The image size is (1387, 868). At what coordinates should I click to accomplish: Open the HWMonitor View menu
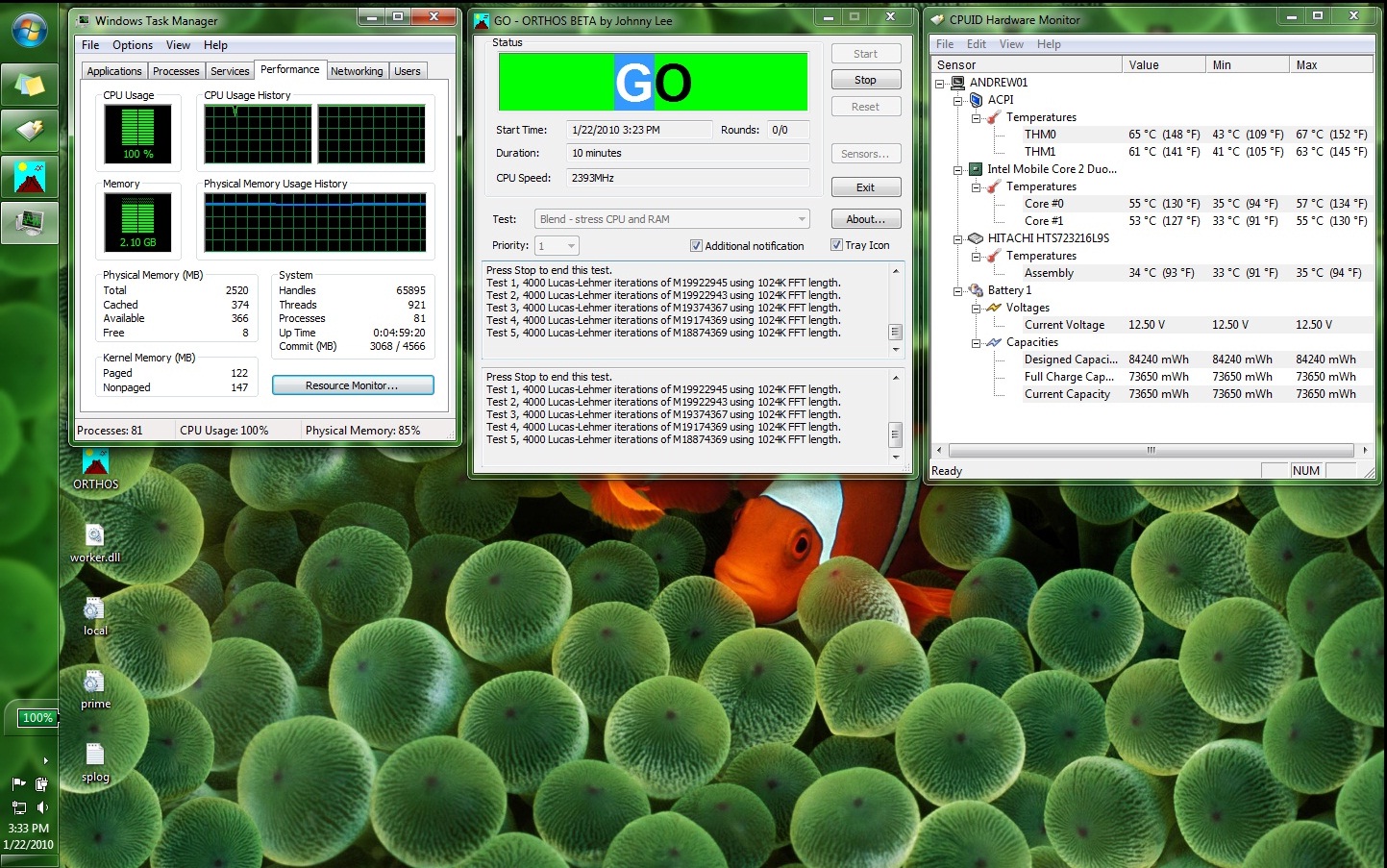[x=1011, y=44]
